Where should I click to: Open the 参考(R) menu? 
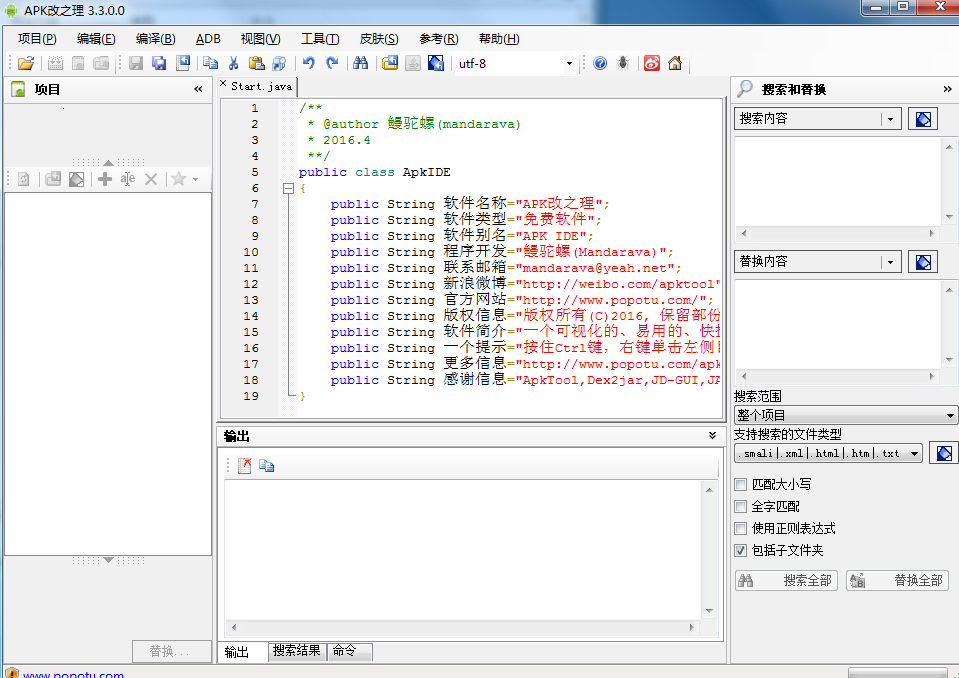(x=439, y=39)
